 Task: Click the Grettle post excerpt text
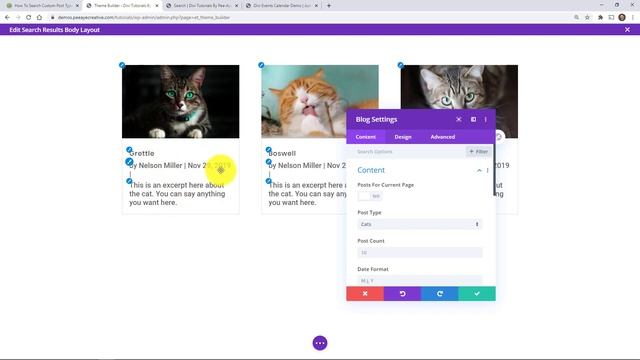point(177,194)
